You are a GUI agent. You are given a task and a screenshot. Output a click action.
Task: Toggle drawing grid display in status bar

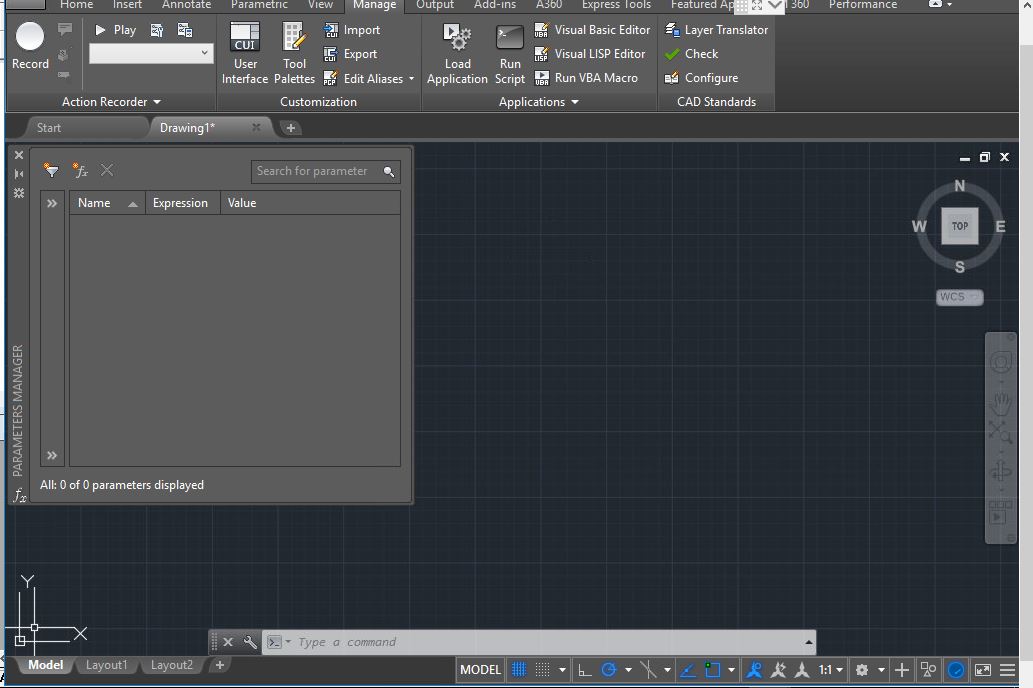519,670
